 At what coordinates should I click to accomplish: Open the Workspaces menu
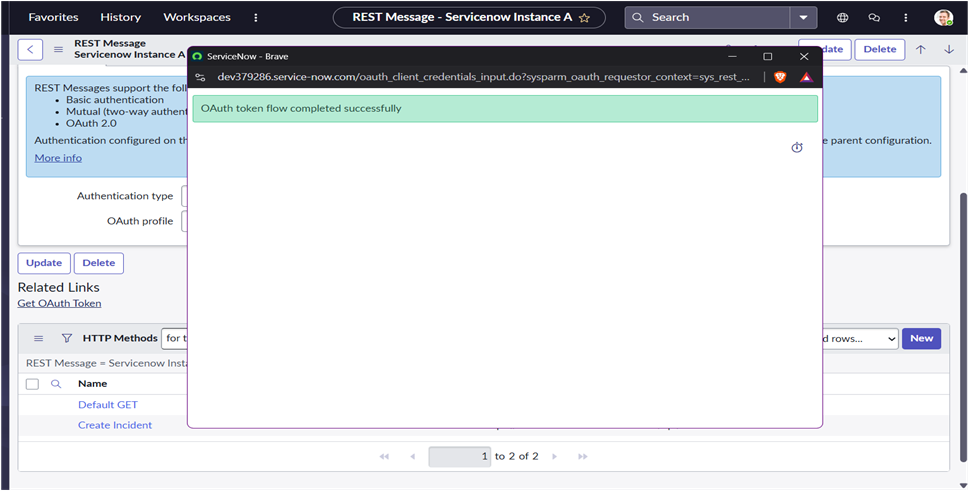(197, 17)
